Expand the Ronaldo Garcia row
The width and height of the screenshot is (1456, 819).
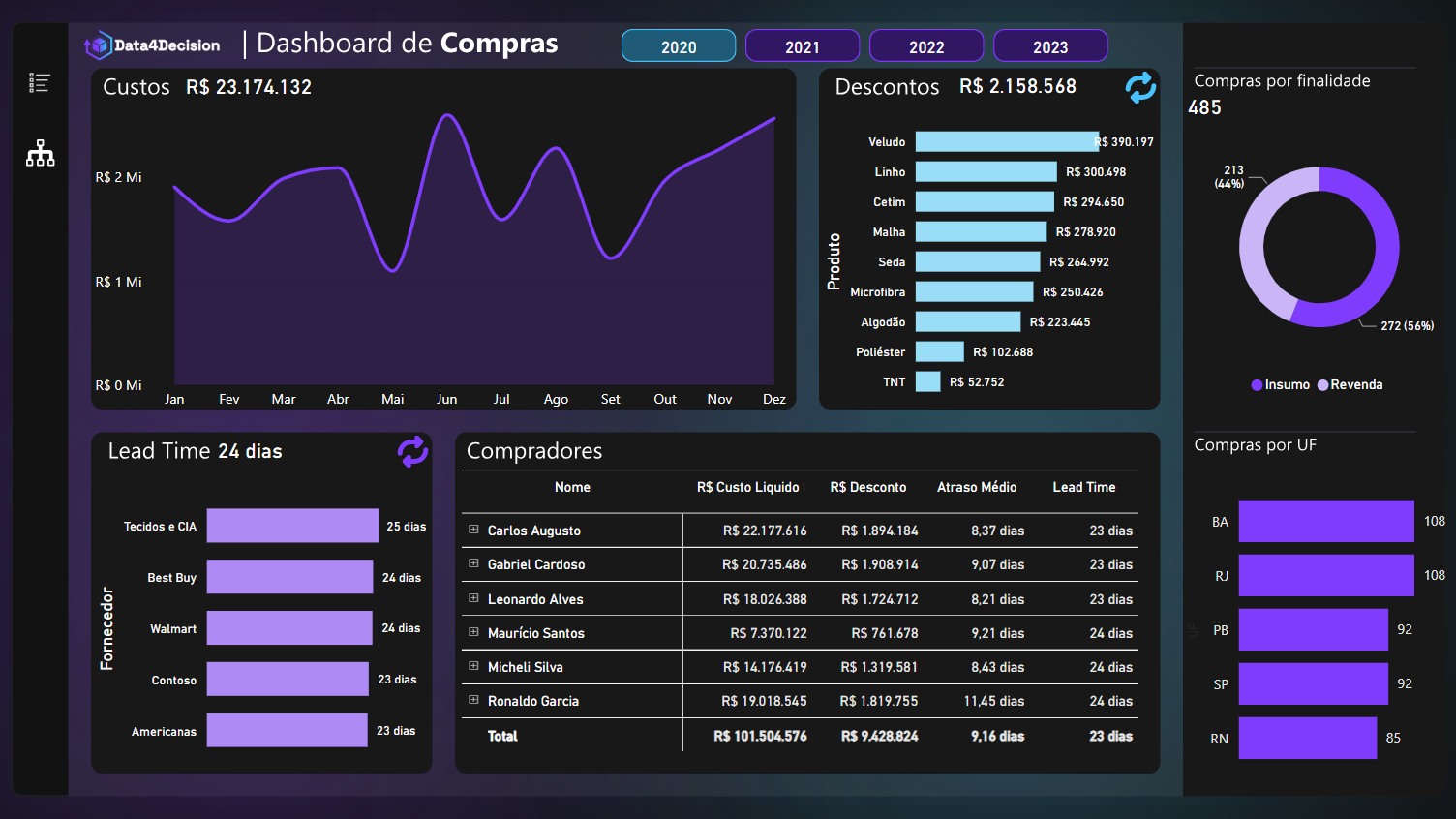coord(473,700)
